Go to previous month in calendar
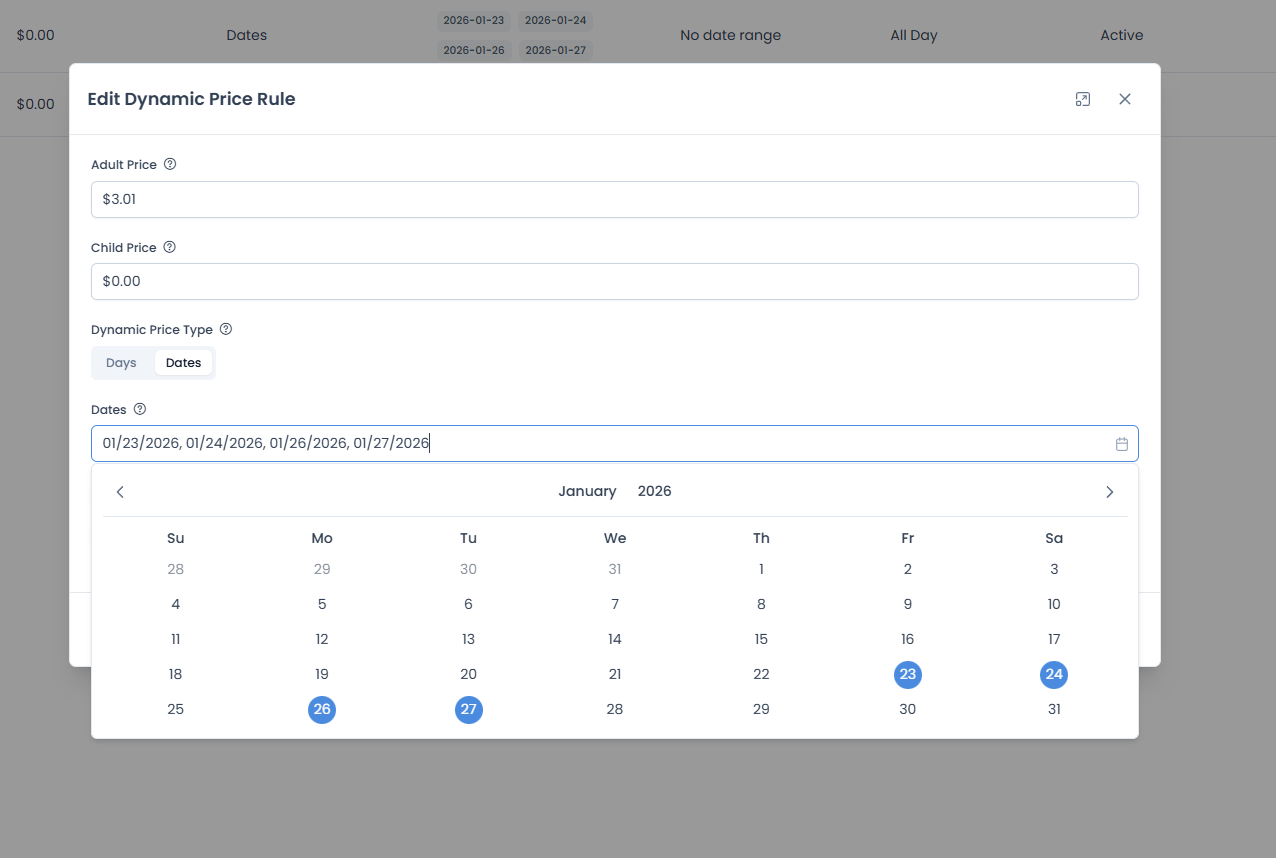 click(x=120, y=492)
